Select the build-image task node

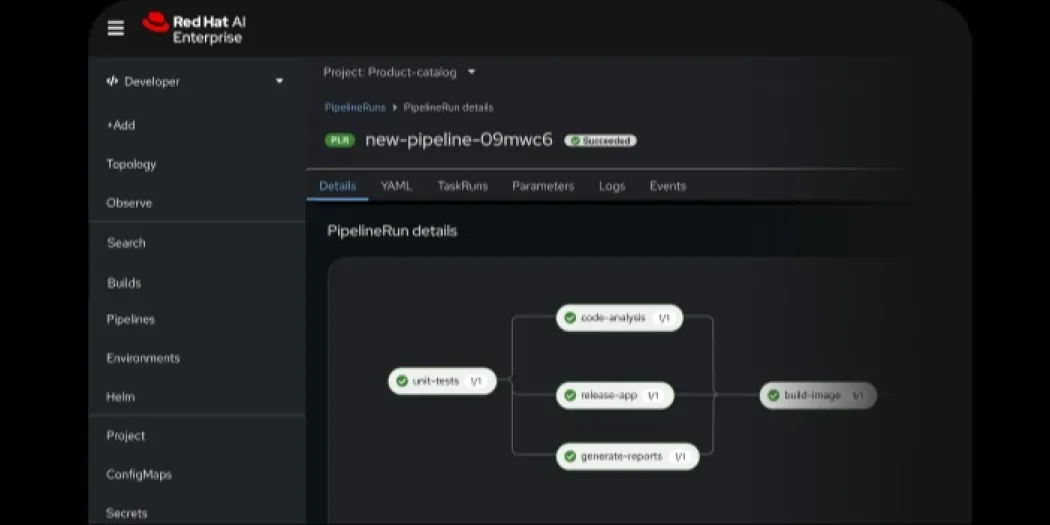pyautogui.click(x=818, y=395)
